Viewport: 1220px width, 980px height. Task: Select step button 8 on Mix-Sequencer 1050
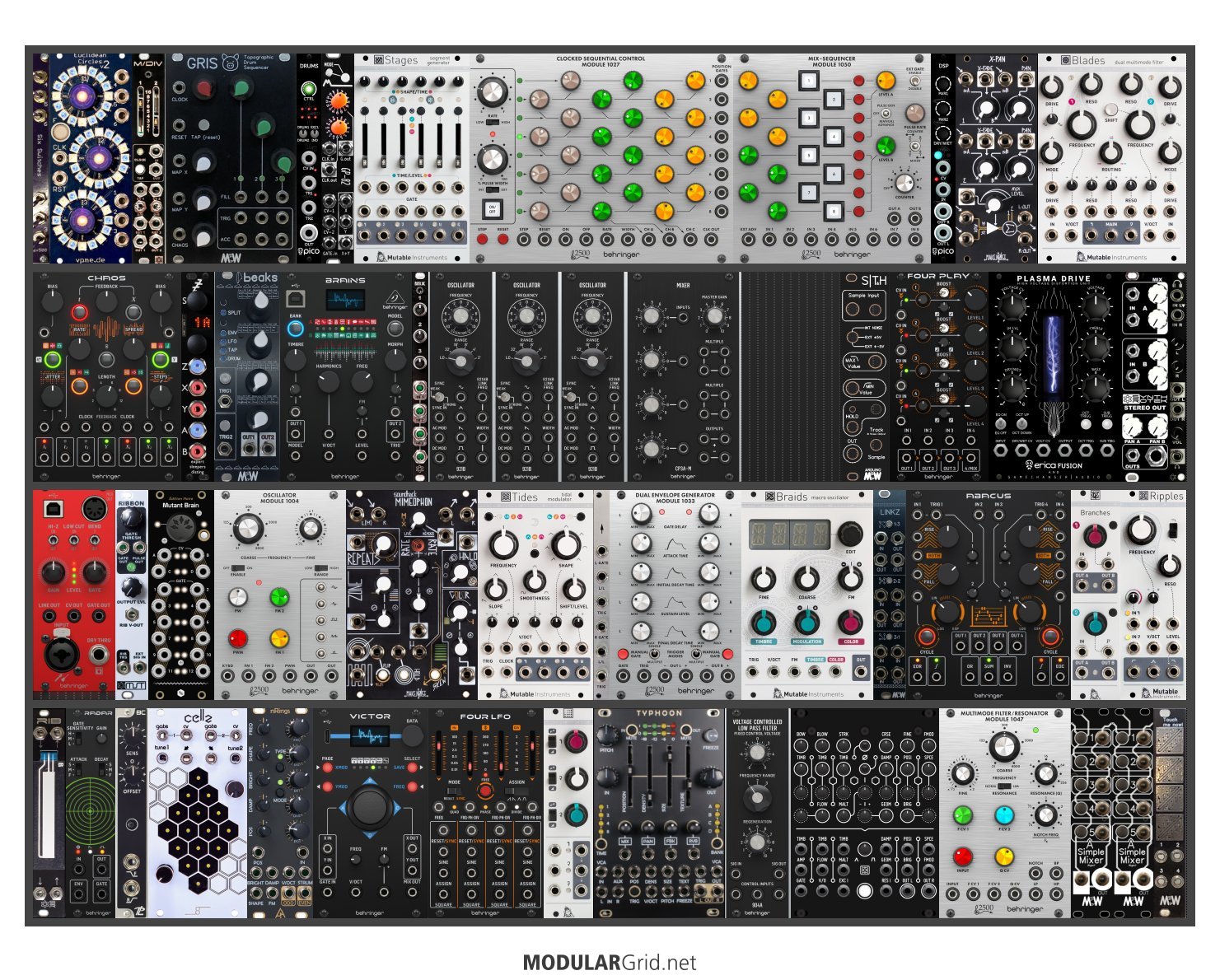[x=833, y=211]
